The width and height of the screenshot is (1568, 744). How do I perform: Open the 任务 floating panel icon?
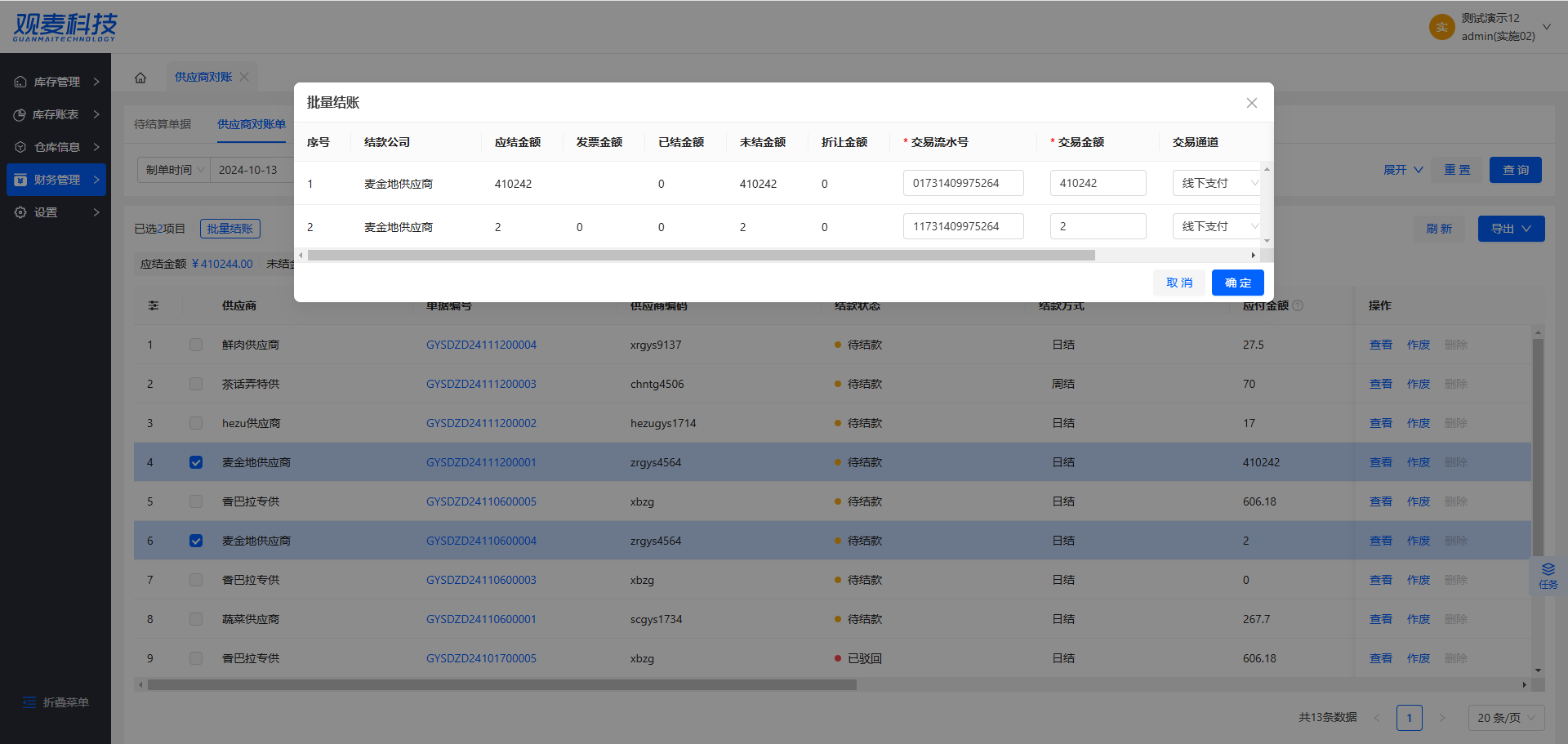1548,576
